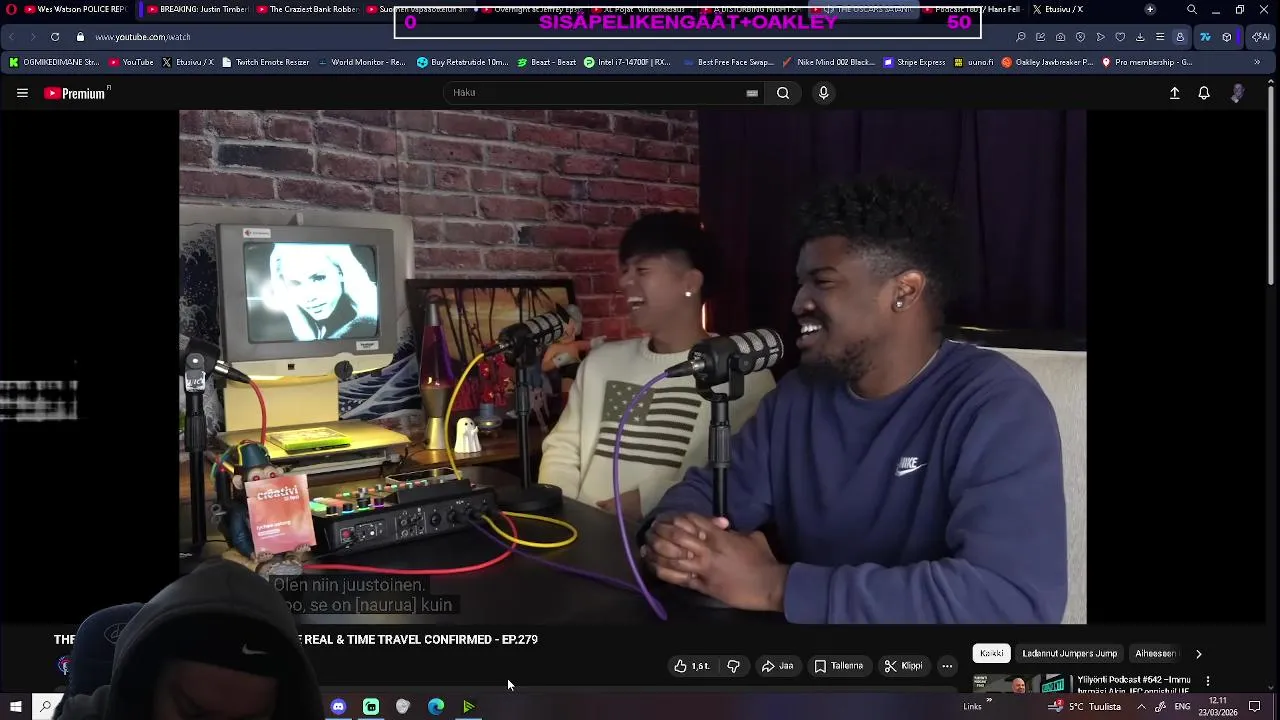Viewport: 1280px width, 720px height.
Task: Select the Kaikki filter chip
Action: coord(992,653)
